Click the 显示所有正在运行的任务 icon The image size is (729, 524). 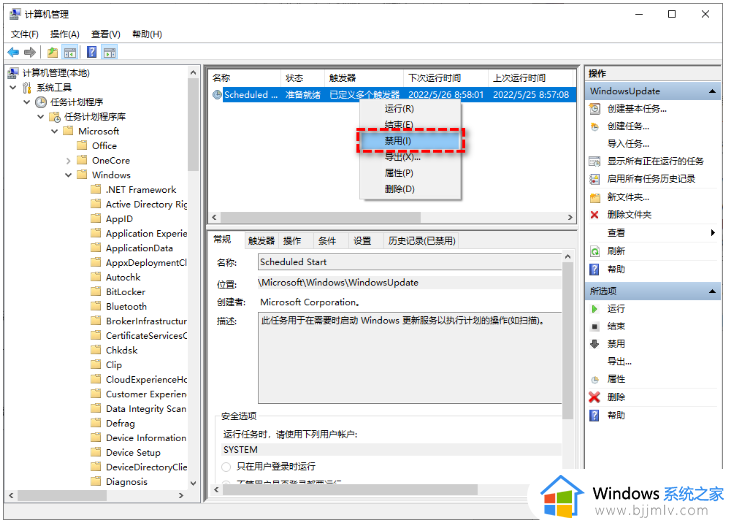click(595, 161)
